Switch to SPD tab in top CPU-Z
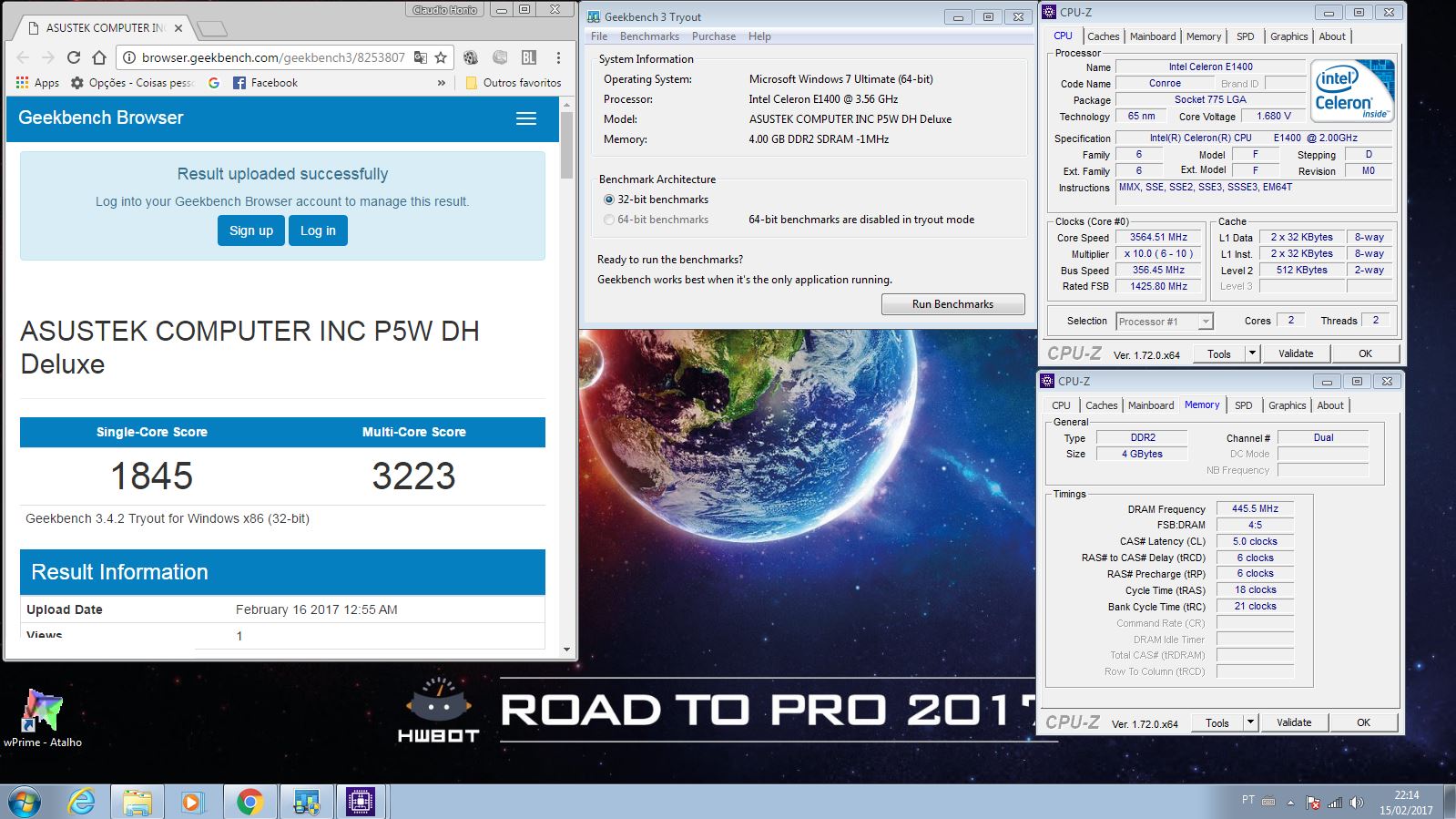Screen dimensions: 1456x819 (x=1246, y=36)
